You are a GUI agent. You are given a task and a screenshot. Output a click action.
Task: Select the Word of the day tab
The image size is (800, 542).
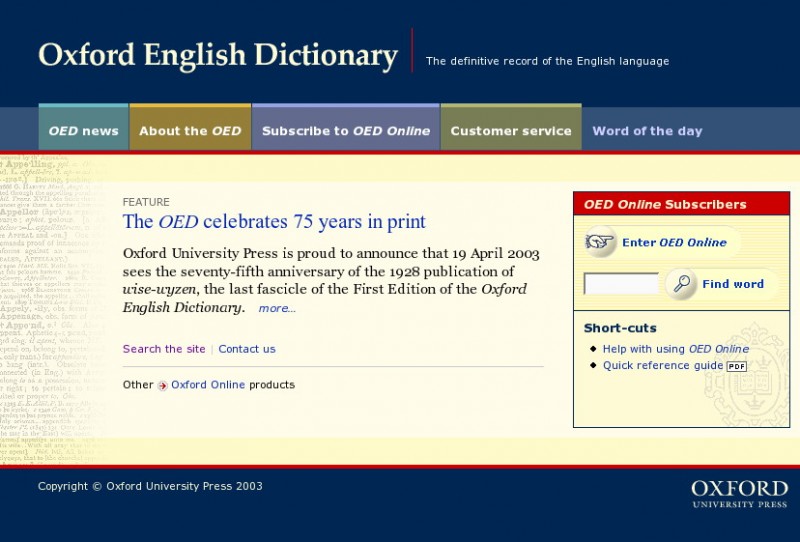(647, 131)
